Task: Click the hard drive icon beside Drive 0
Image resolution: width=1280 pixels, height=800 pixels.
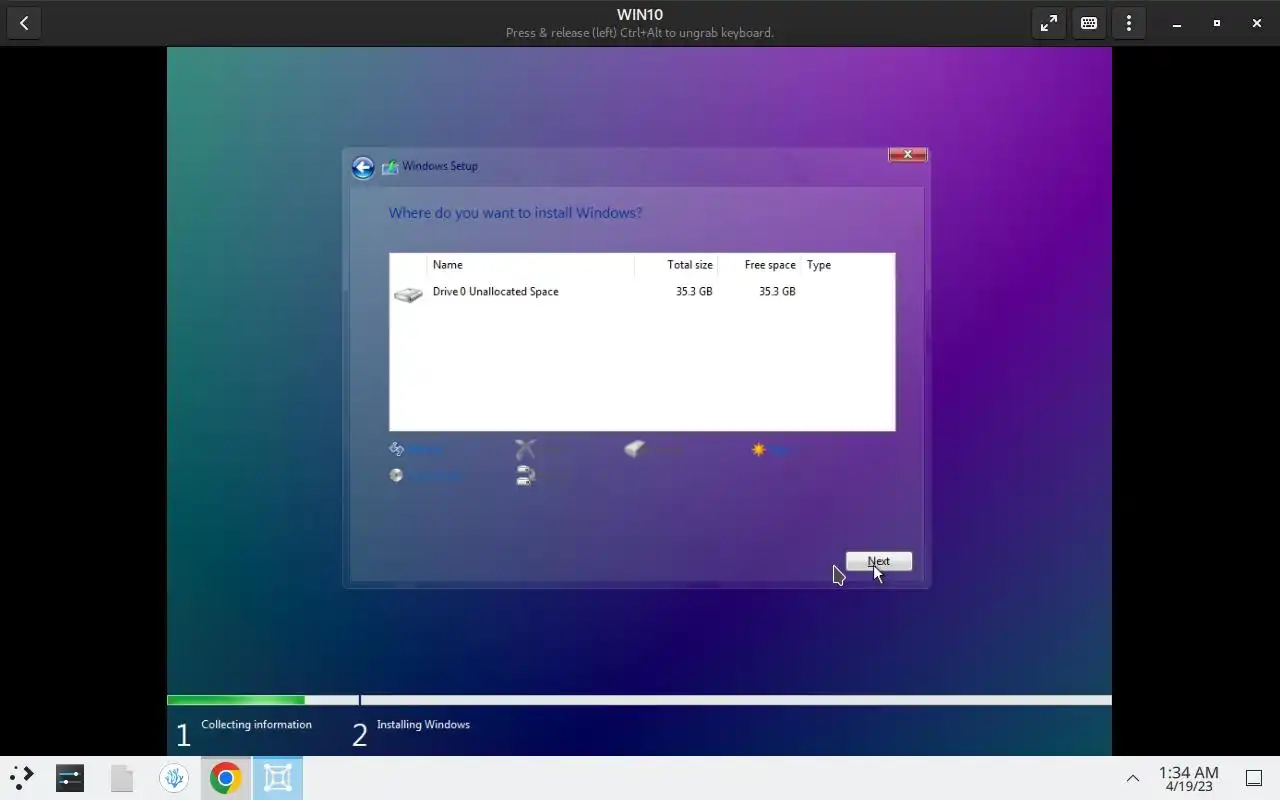Action: pyautogui.click(x=408, y=294)
